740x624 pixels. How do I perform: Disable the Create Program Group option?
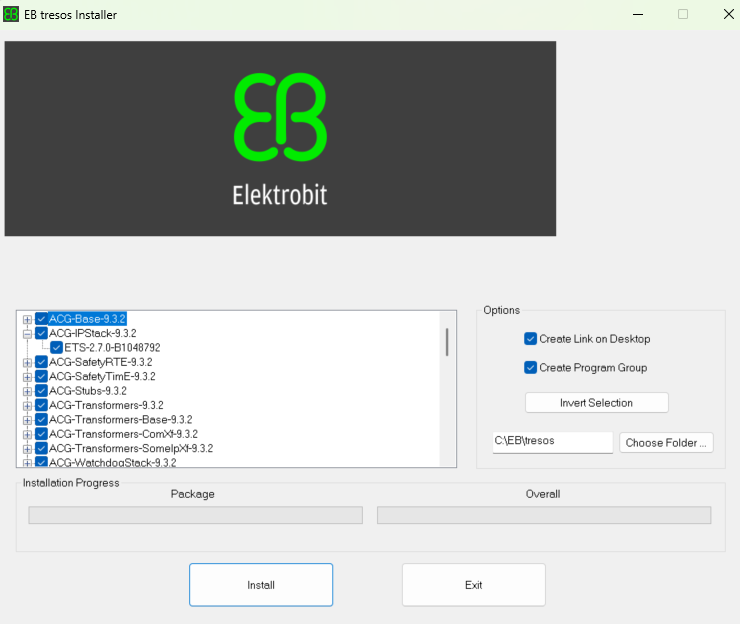pyautogui.click(x=531, y=368)
